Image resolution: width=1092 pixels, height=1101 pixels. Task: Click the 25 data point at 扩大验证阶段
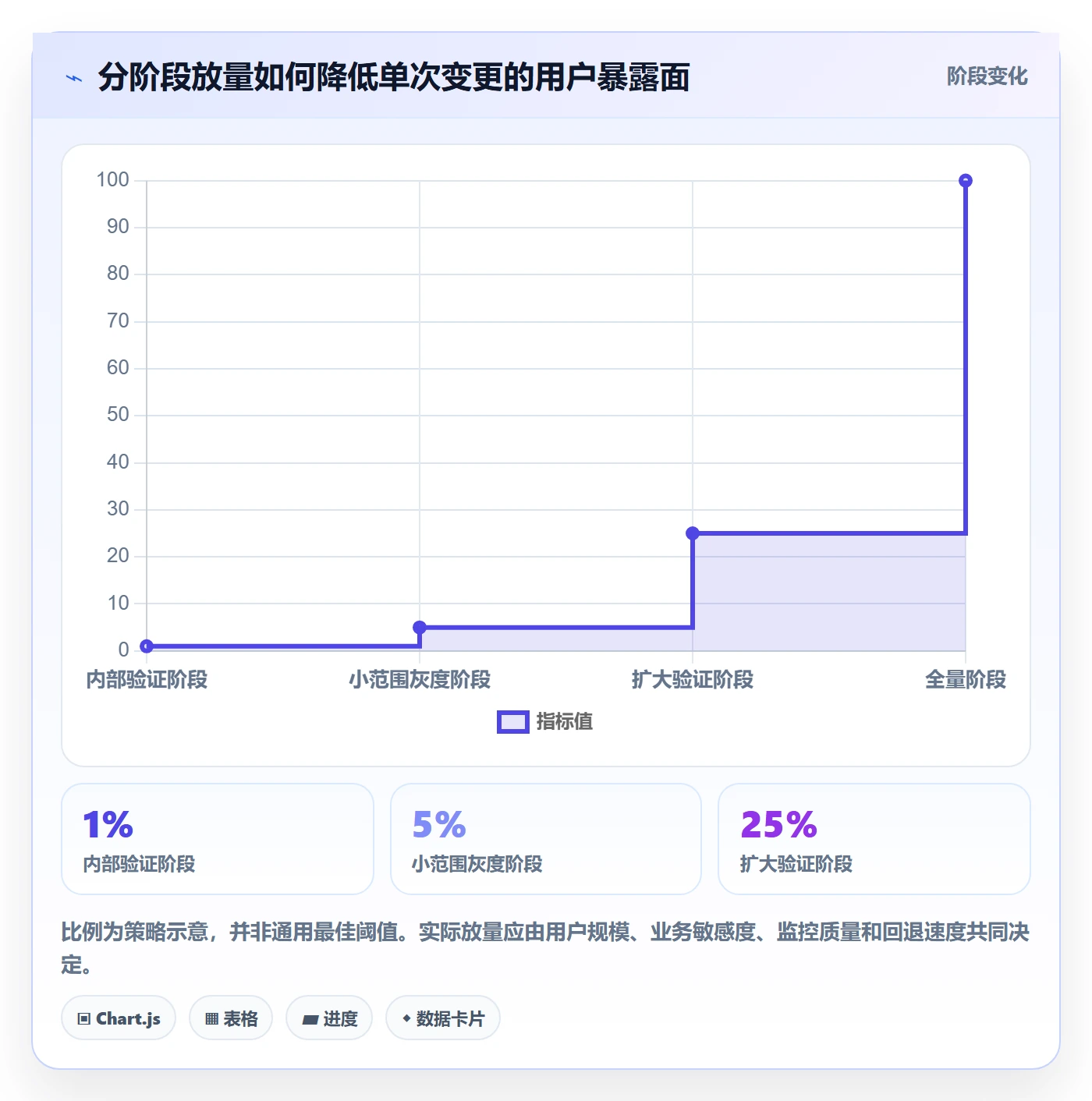pos(693,533)
